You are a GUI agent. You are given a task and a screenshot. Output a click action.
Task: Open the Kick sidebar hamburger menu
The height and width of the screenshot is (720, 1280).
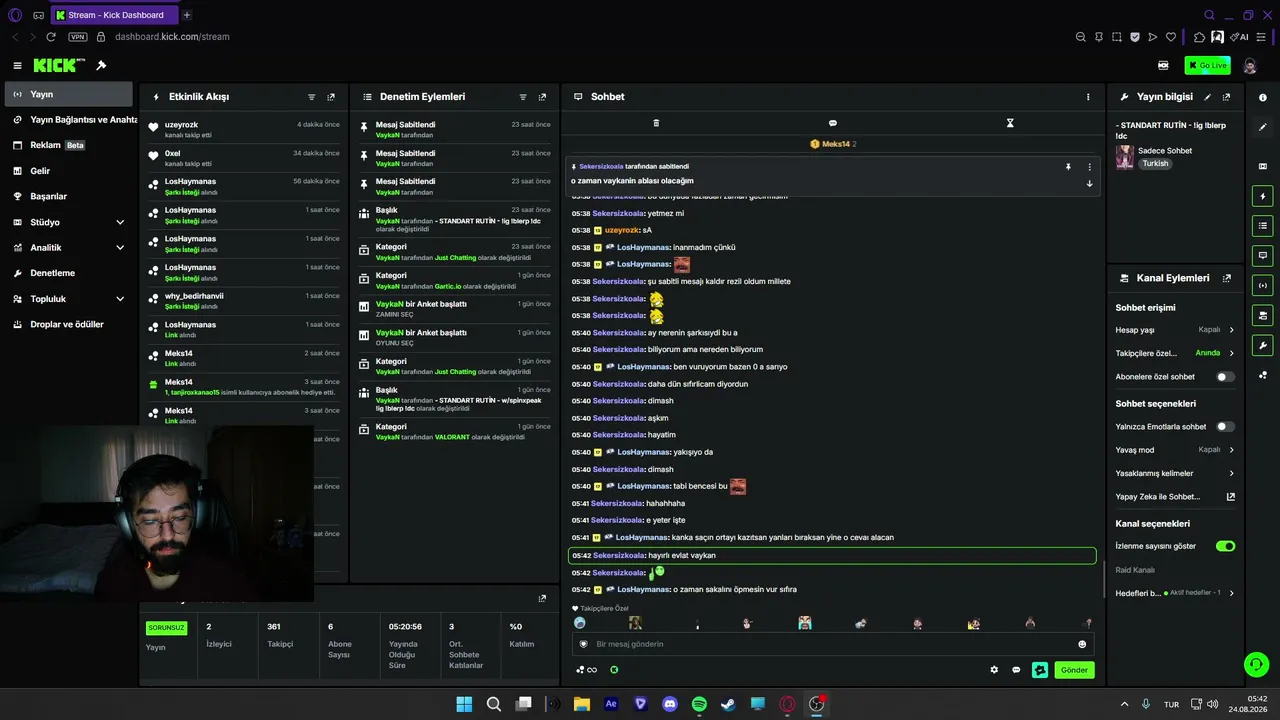point(17,65)
